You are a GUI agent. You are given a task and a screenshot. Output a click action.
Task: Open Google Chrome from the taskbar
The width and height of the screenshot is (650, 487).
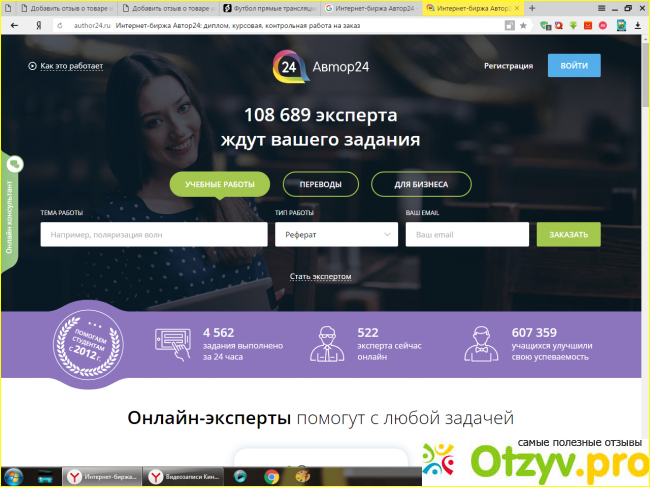[271, 477]
